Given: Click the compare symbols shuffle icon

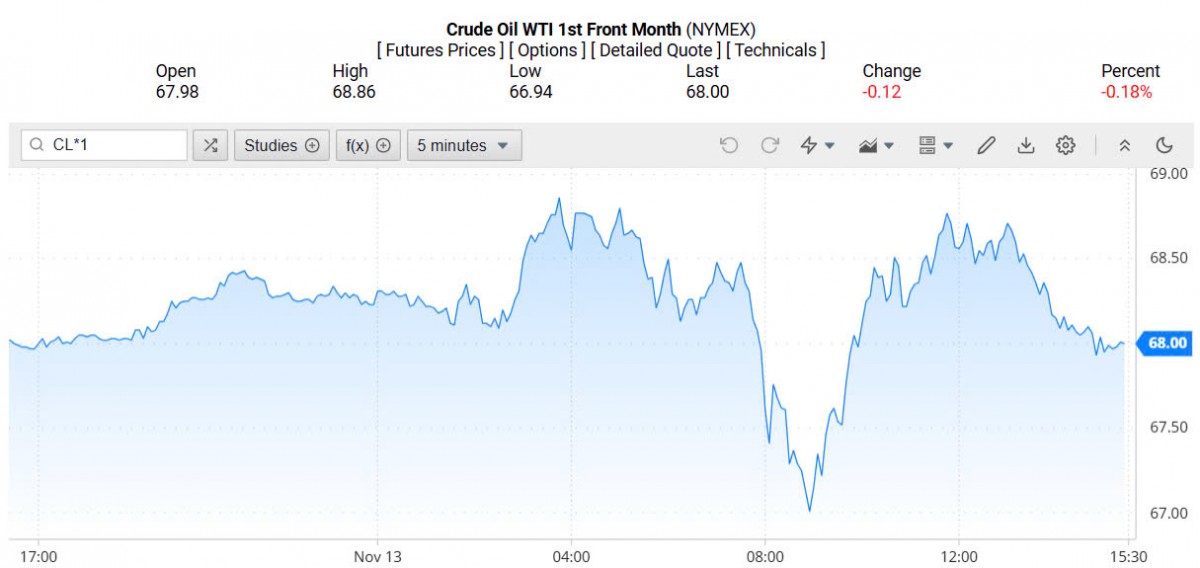Looking at the screenshot, I should coord(210,145).
